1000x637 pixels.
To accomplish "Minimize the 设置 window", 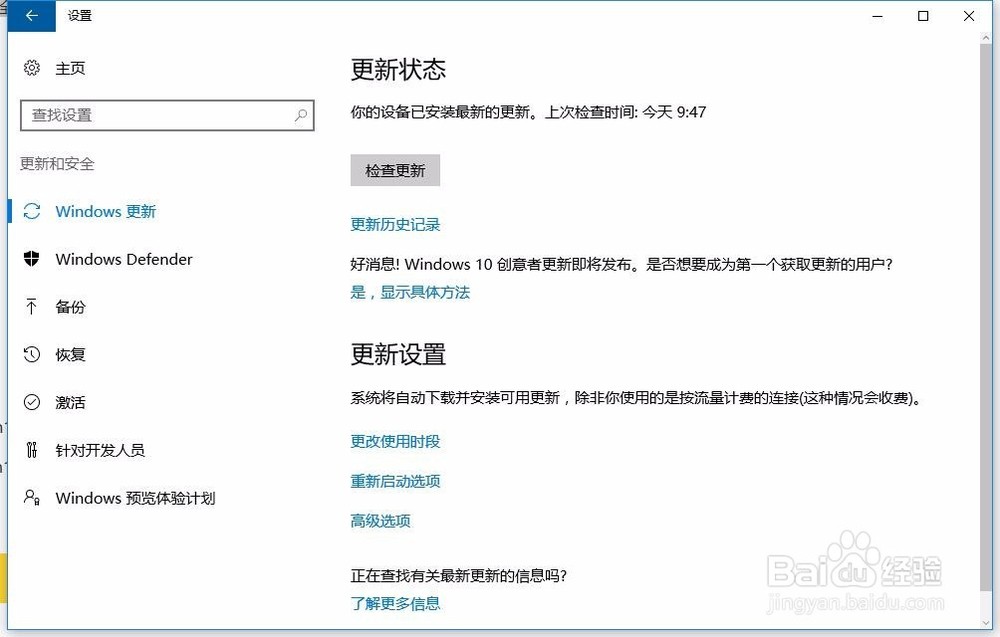I will [x=878, y=16].
